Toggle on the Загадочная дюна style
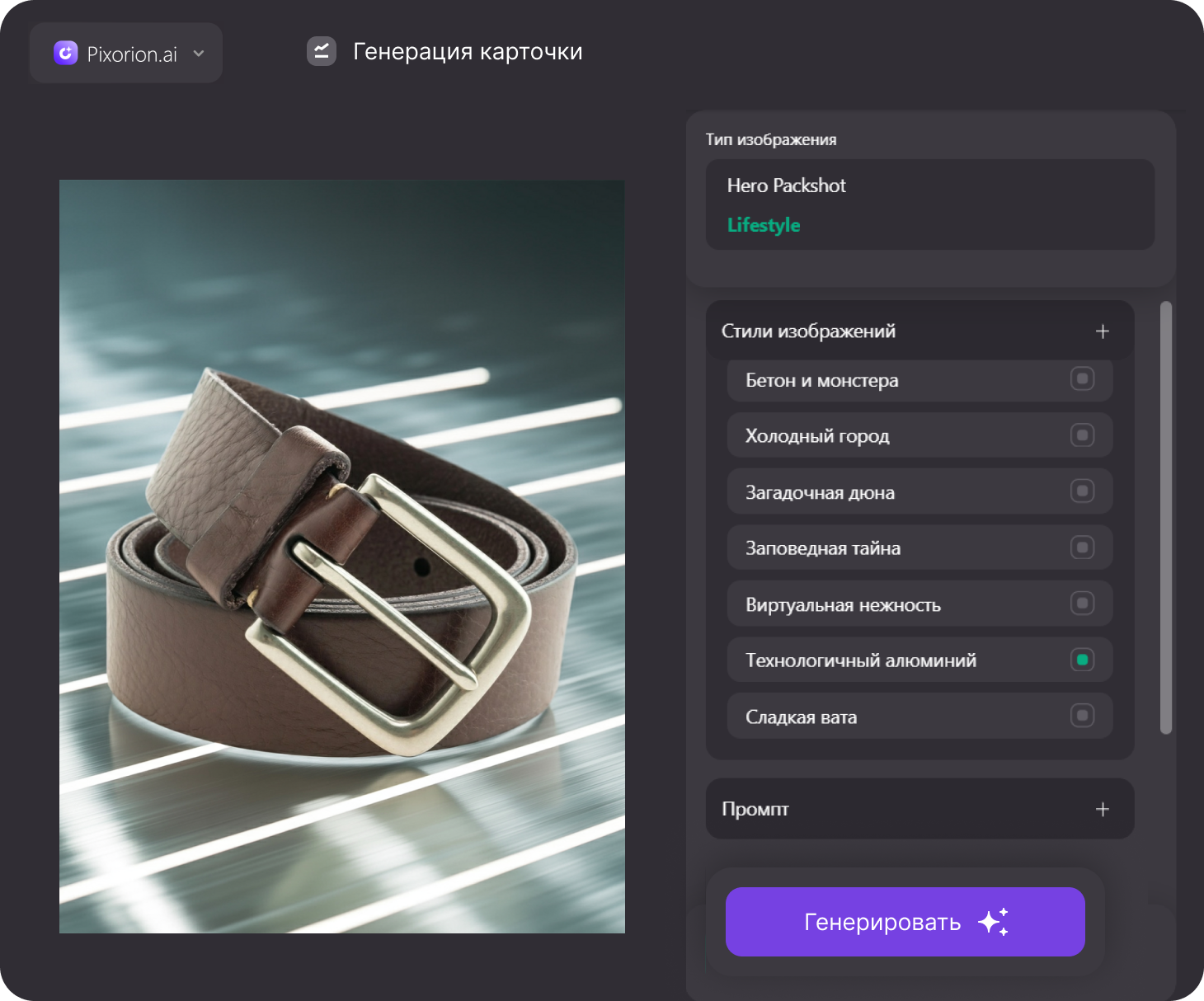The width and height of the screenshot is (1204, 1001). (1082, 491)
